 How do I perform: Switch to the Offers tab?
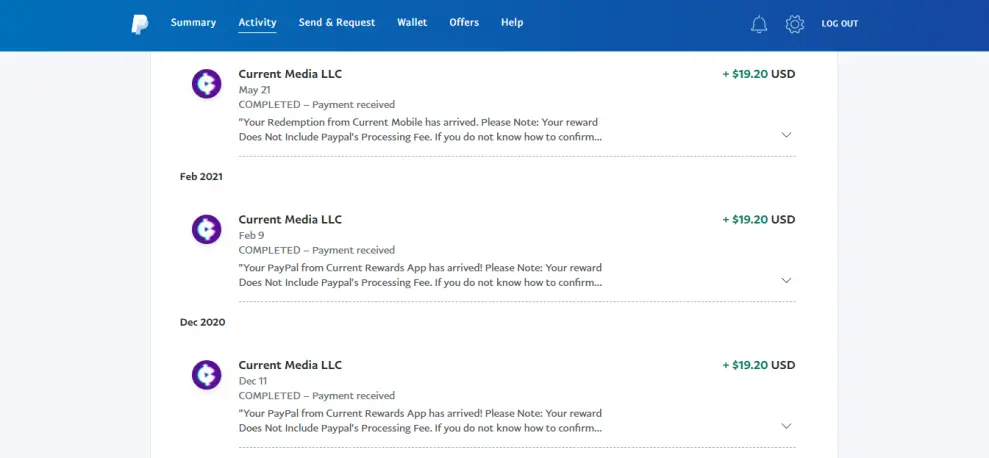tap(464, 23)
